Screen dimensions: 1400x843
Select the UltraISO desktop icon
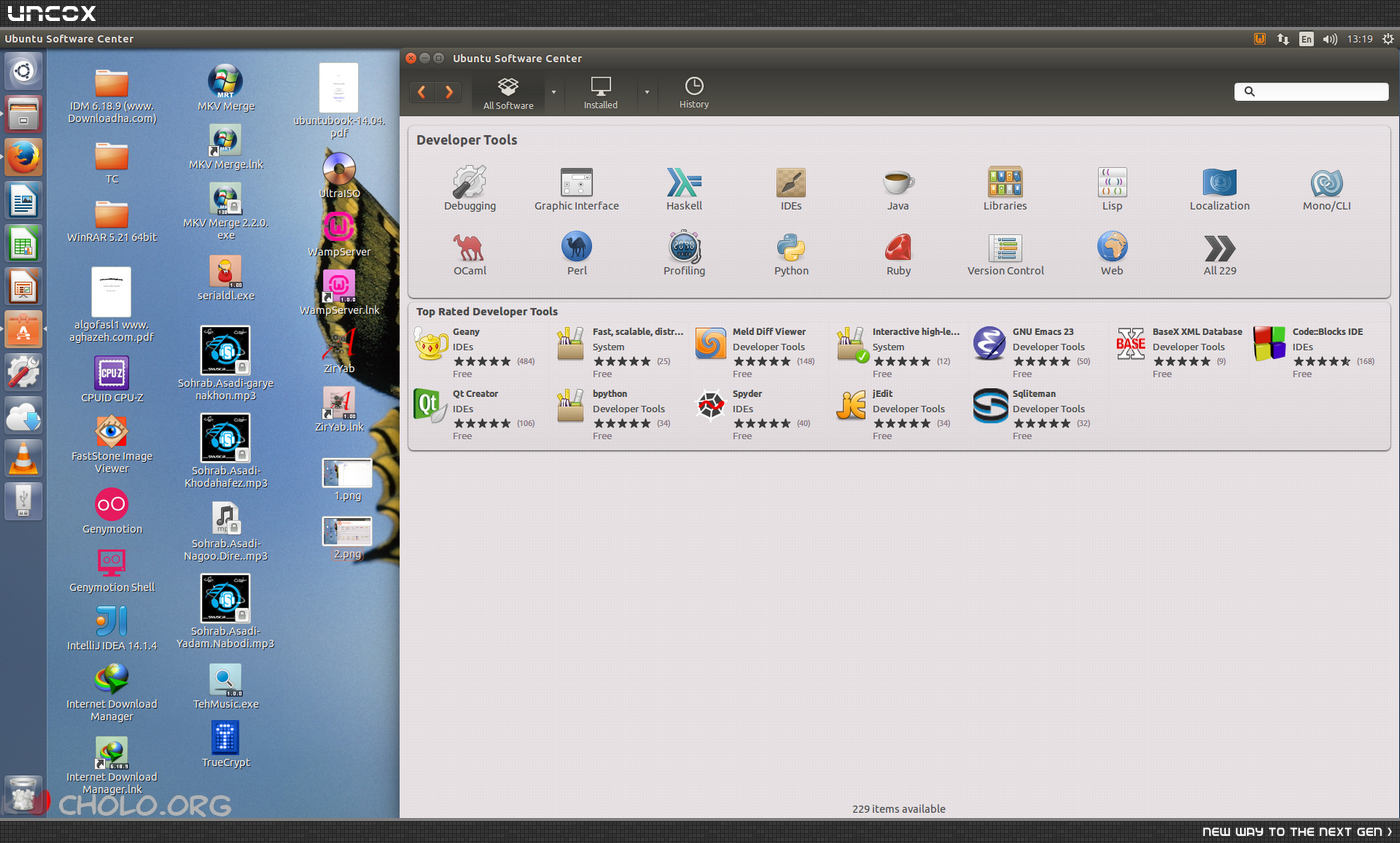click(x=339, y=175)
